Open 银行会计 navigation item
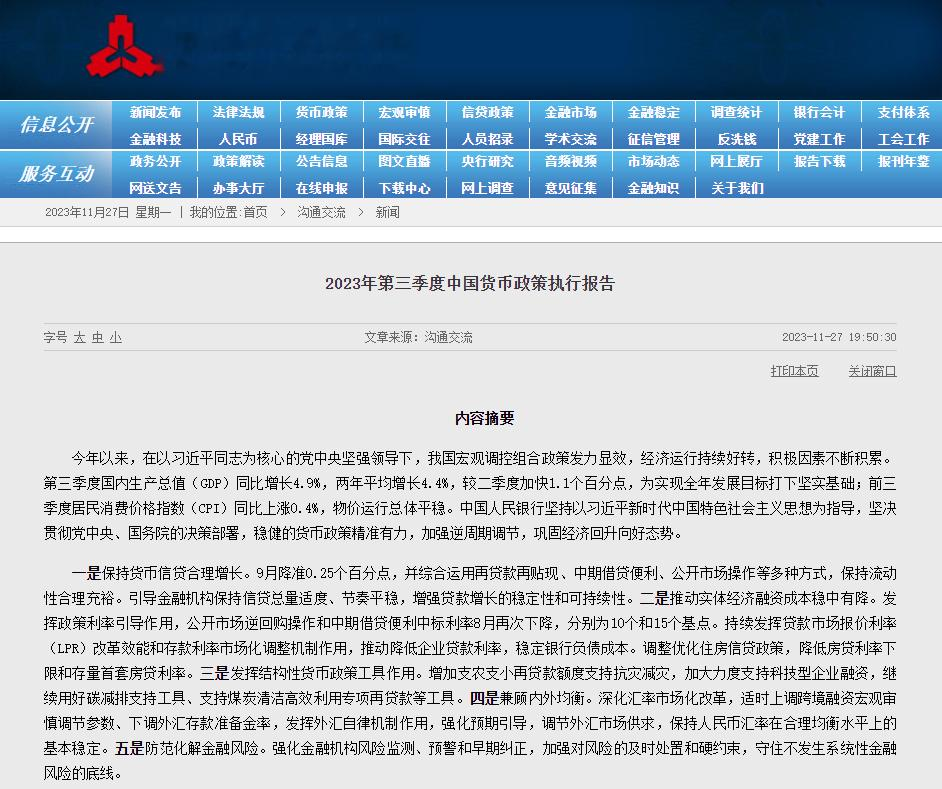 point(819,112)
